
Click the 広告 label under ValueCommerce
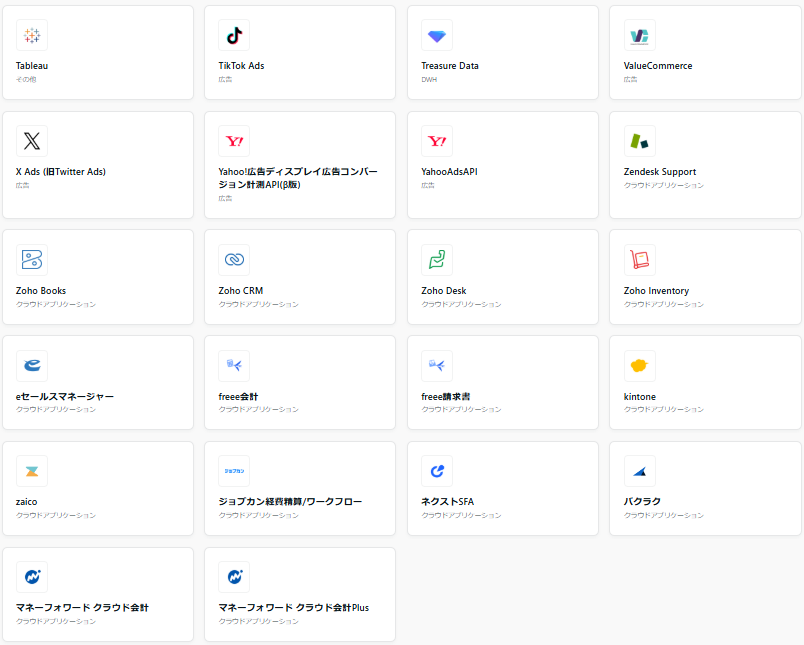click(x=631, y=79)
